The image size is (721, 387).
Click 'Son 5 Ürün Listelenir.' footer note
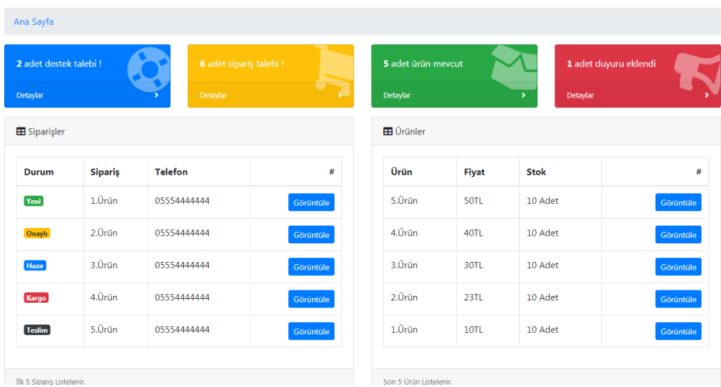(x=418, y=381)
